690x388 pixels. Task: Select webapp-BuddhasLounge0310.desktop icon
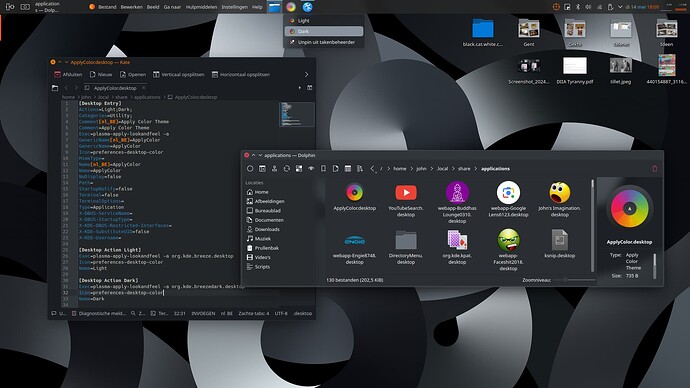tap(457, 193)
